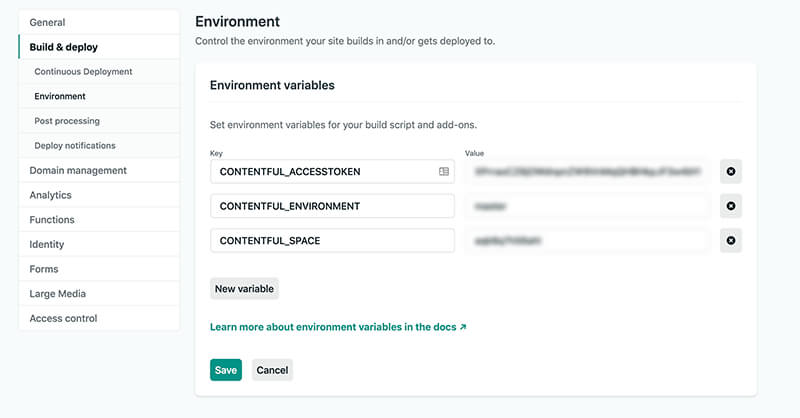The height and width of the screenshot is (418, 800).
Task: Click the autofill icon in access token key field
Action: [444, 172]
